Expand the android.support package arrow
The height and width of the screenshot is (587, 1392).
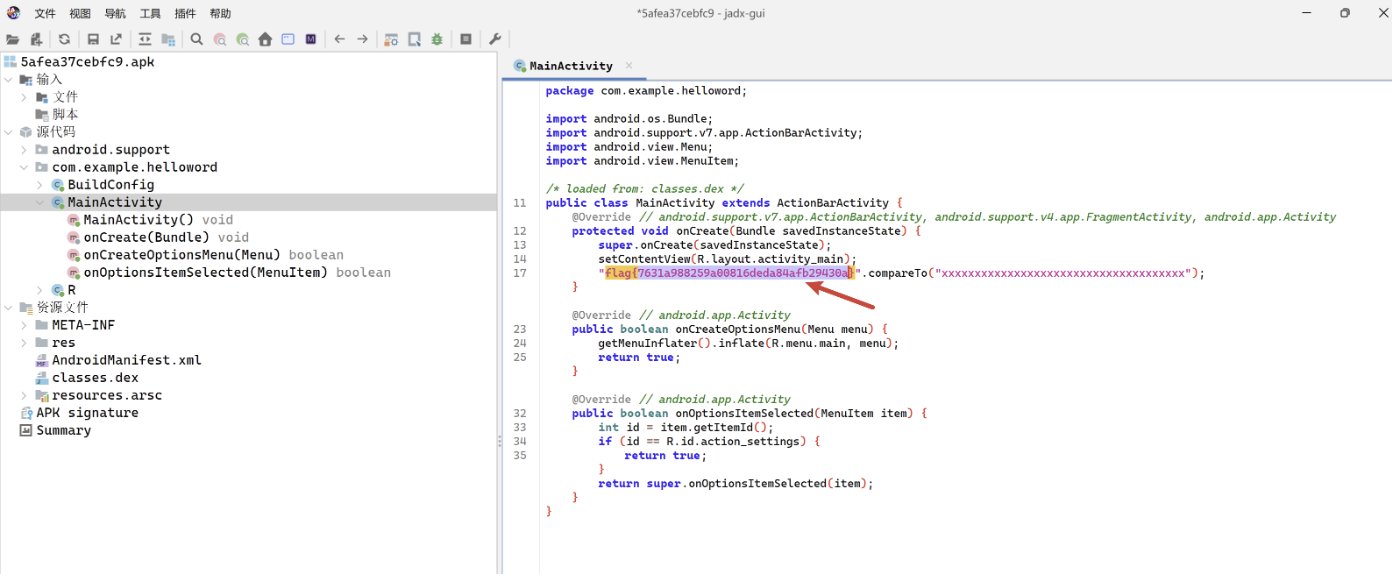(x=25, y=150)
